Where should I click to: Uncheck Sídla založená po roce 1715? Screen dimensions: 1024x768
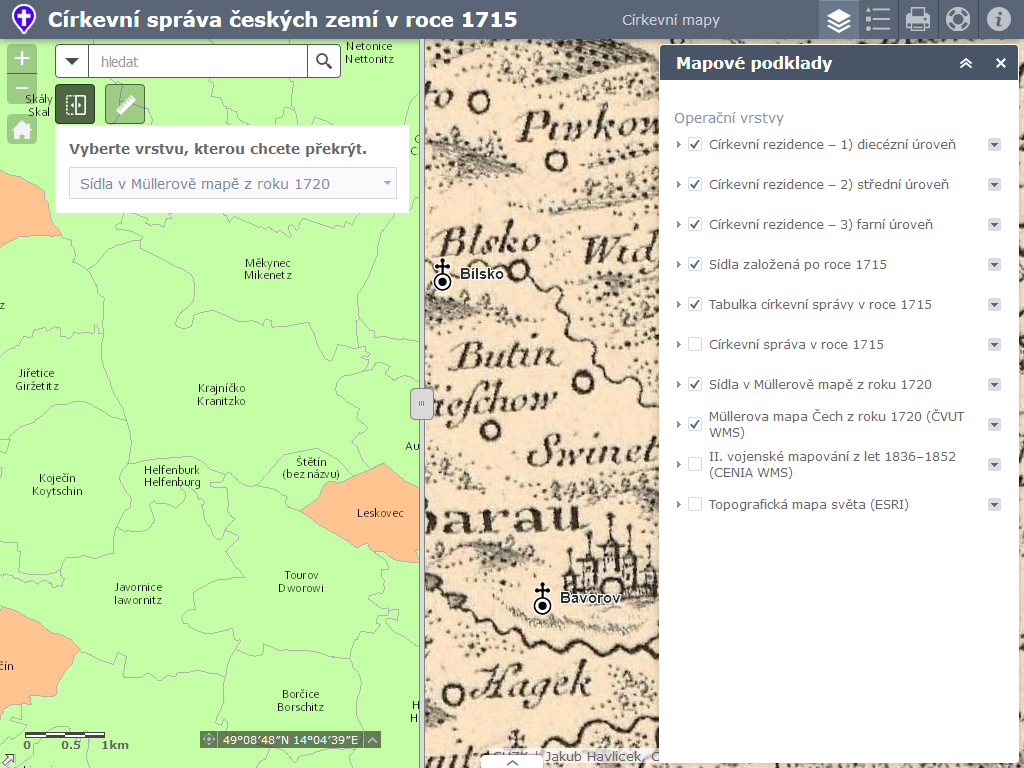click(x=695, y=264)
